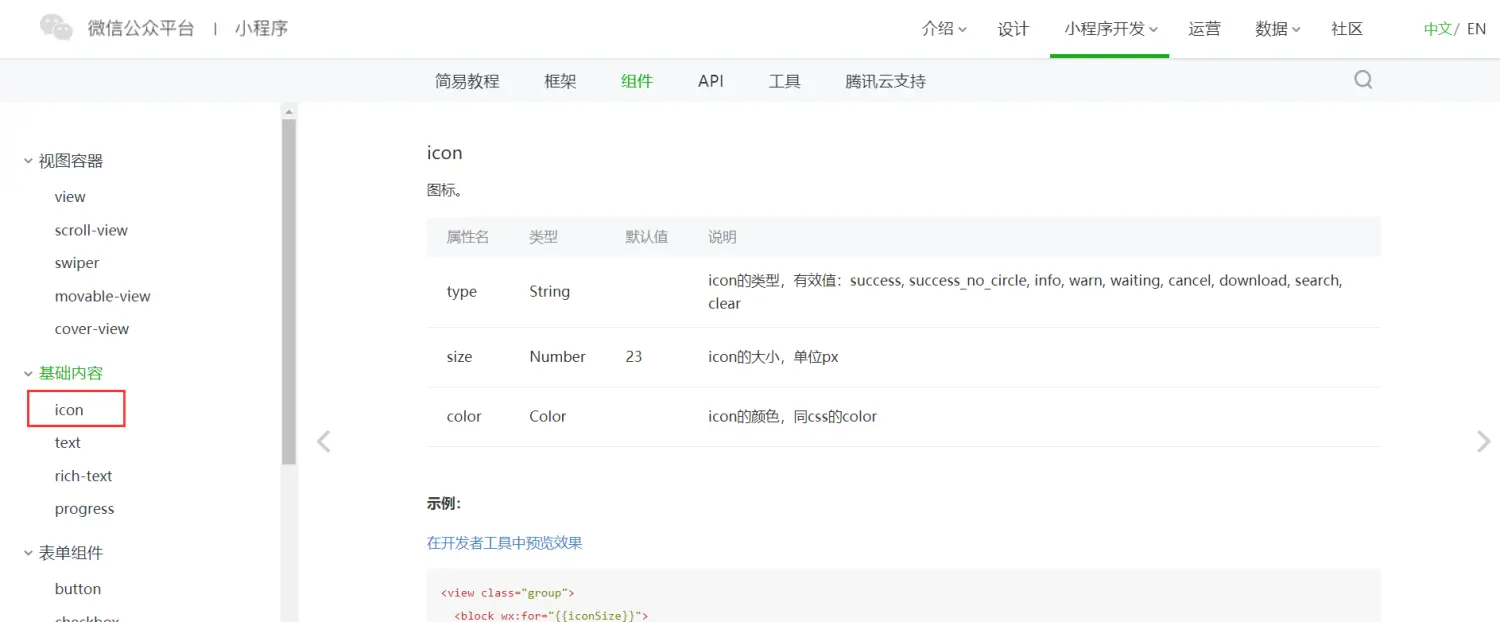
Task: Select movable-view in the sidebar
Action: point(102,296)
